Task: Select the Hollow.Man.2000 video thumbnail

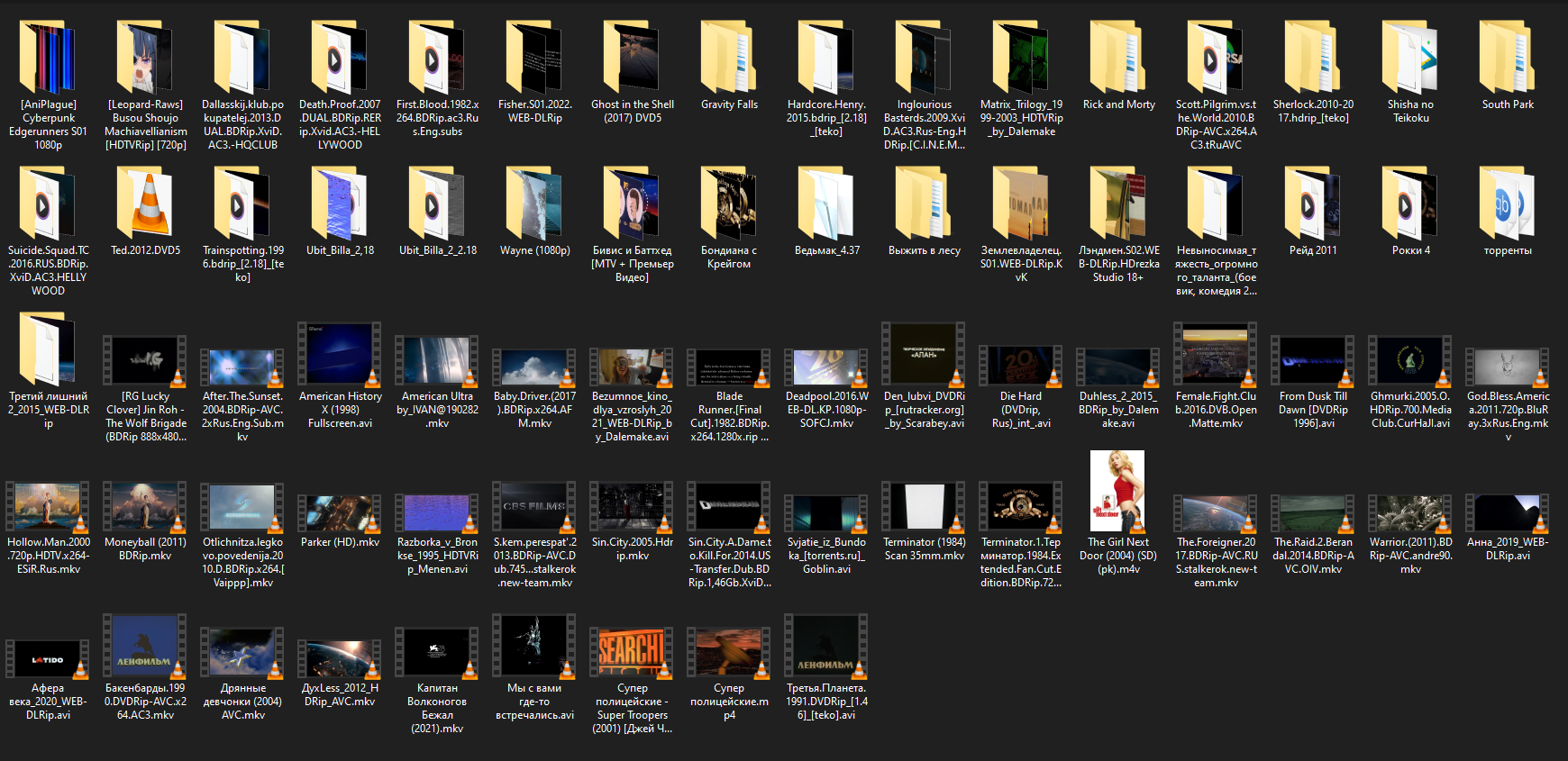Action: [48, 507]
